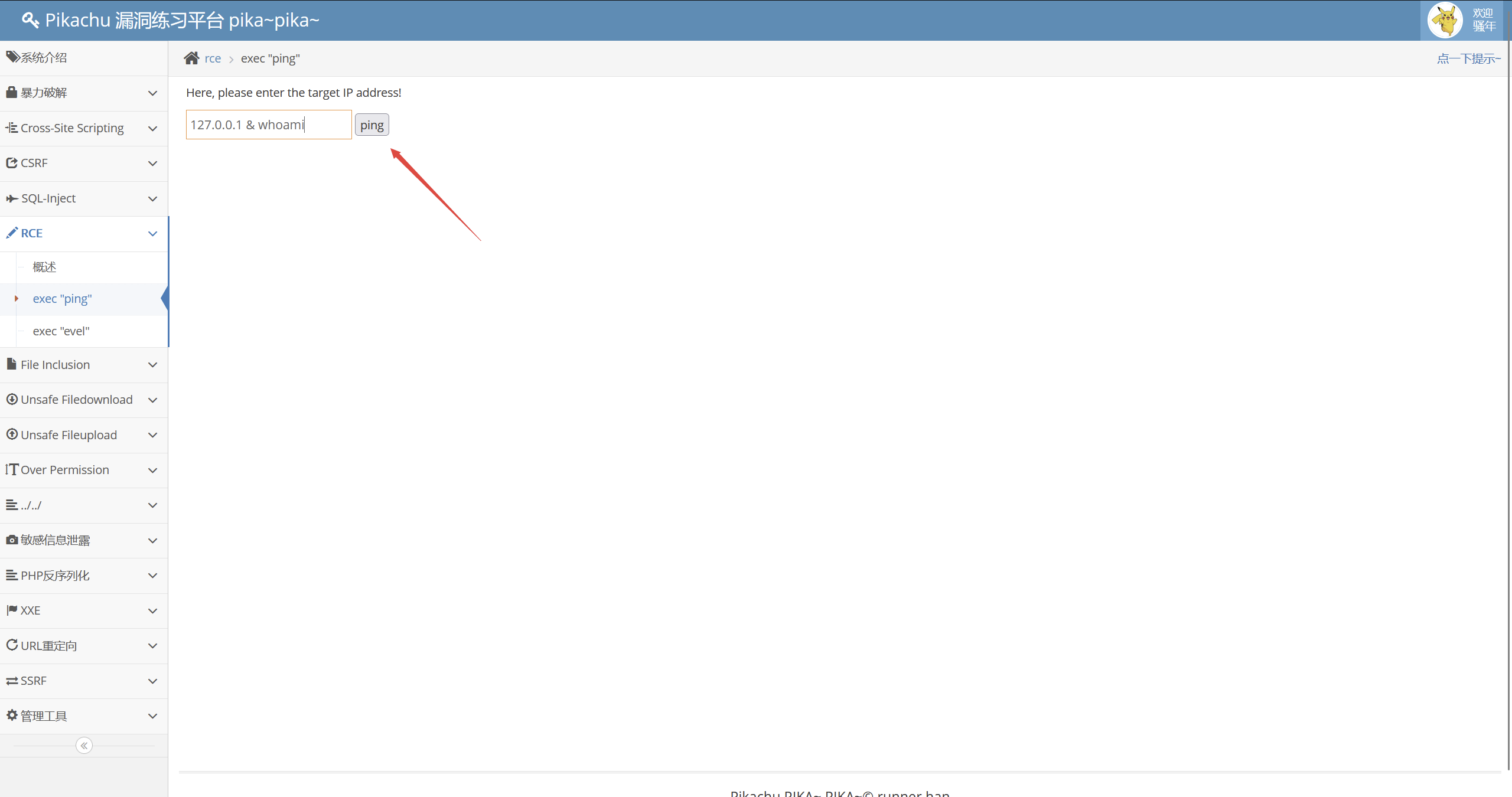
Task: Click the 敏感信息泄露 camera icon
Action: tap(12, 540)
